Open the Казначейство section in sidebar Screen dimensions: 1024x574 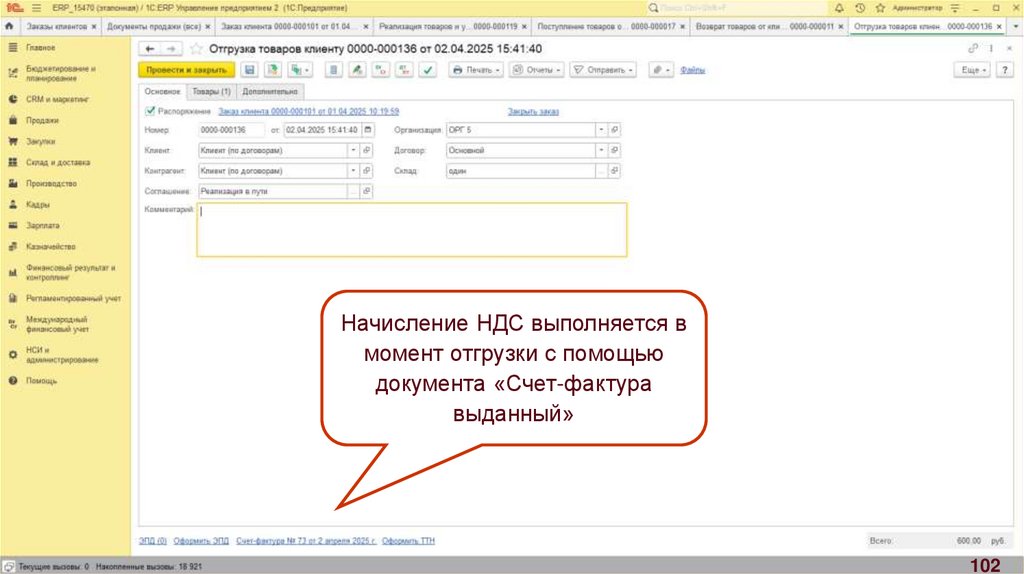point(50,246)
